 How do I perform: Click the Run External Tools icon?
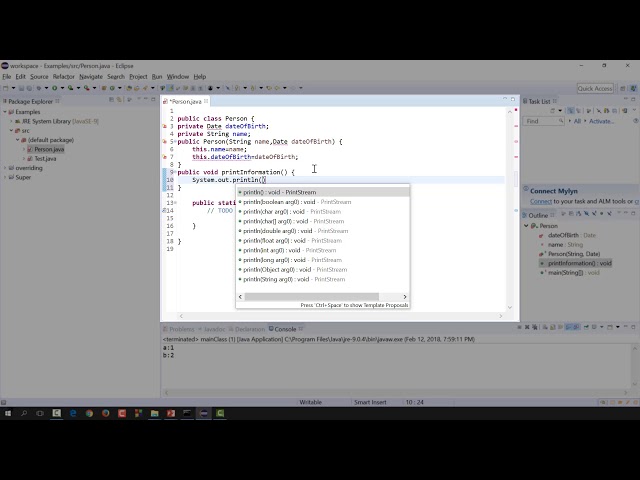coord(87,88)
